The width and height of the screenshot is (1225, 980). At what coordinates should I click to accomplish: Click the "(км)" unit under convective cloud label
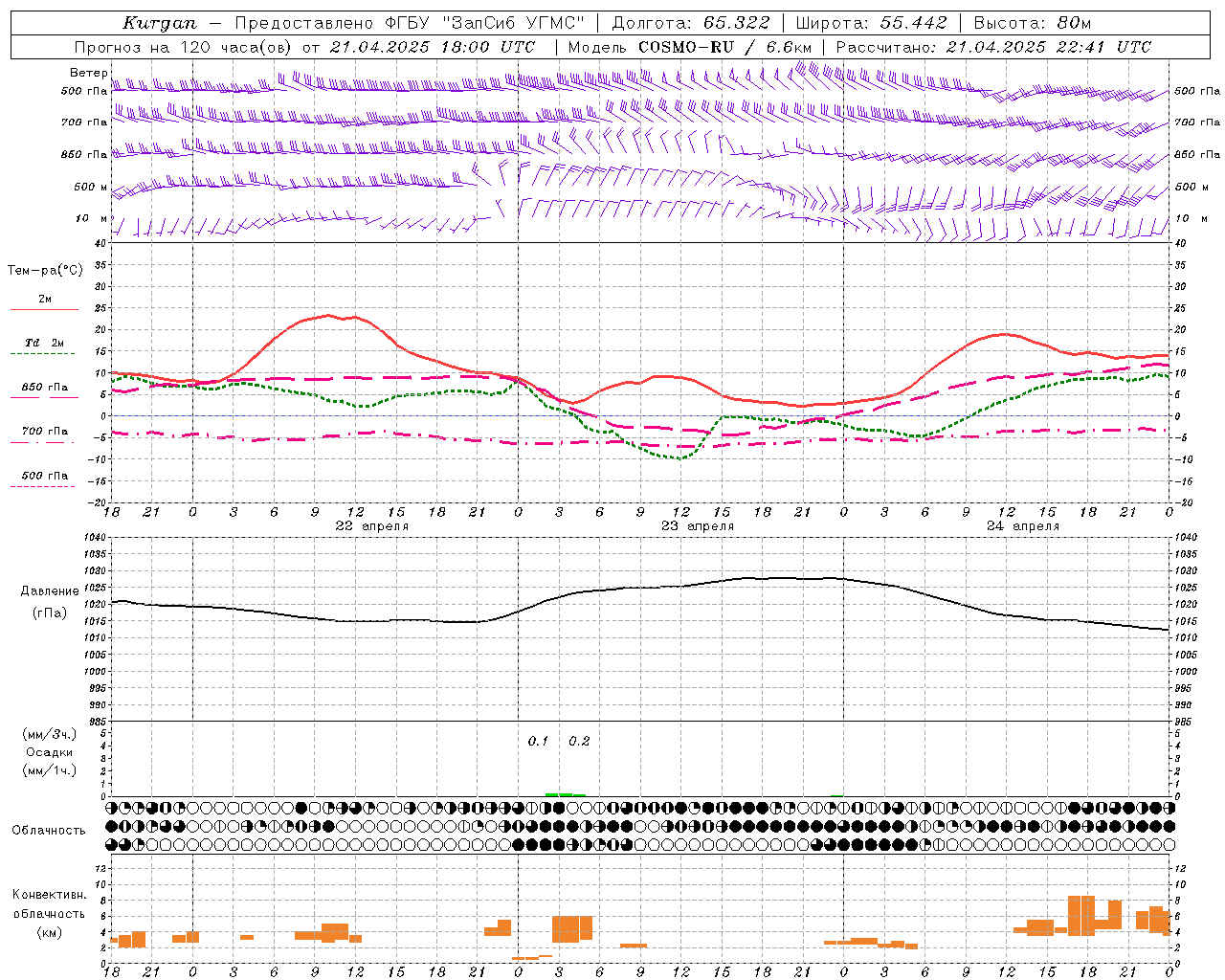tap(49, 933)
